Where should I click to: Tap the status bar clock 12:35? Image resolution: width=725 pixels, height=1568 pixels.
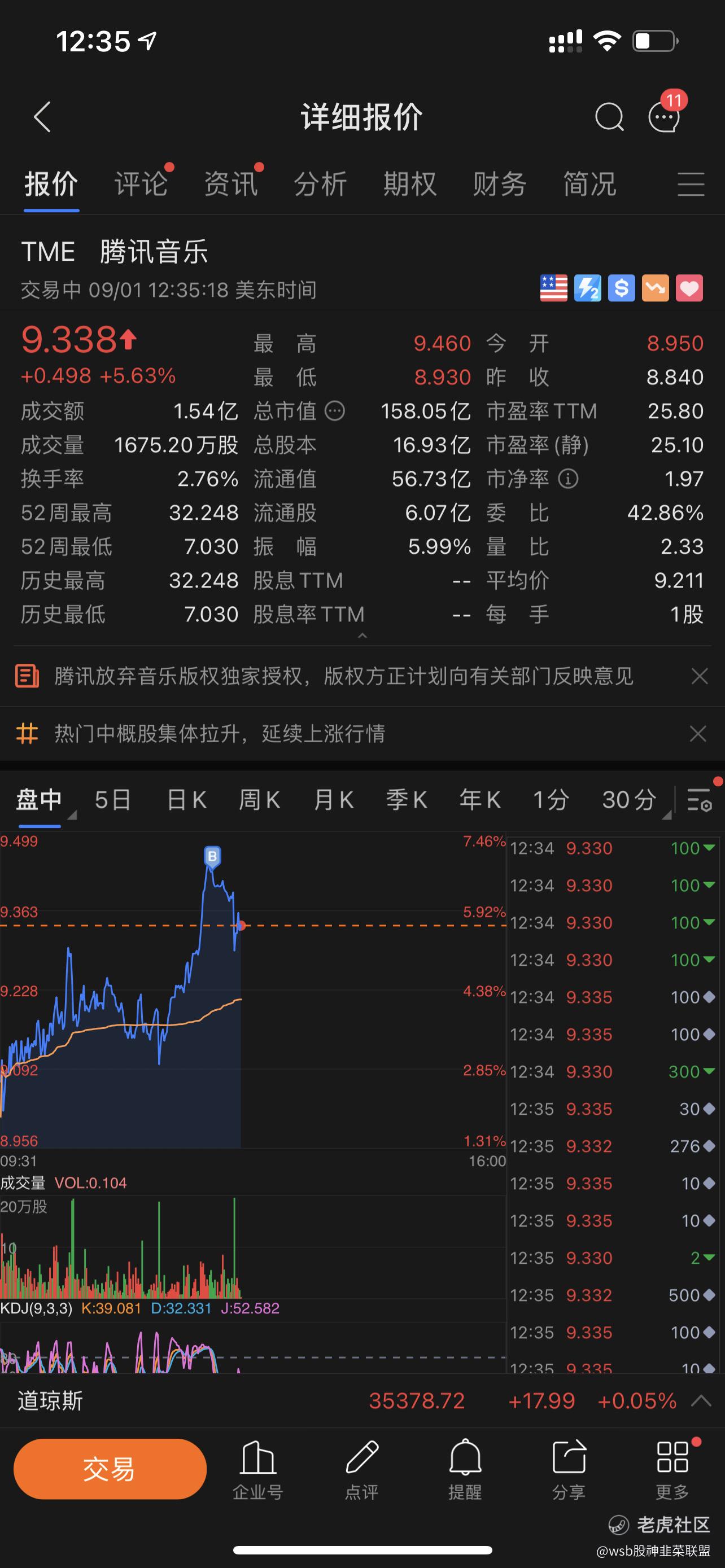point(93,41)
